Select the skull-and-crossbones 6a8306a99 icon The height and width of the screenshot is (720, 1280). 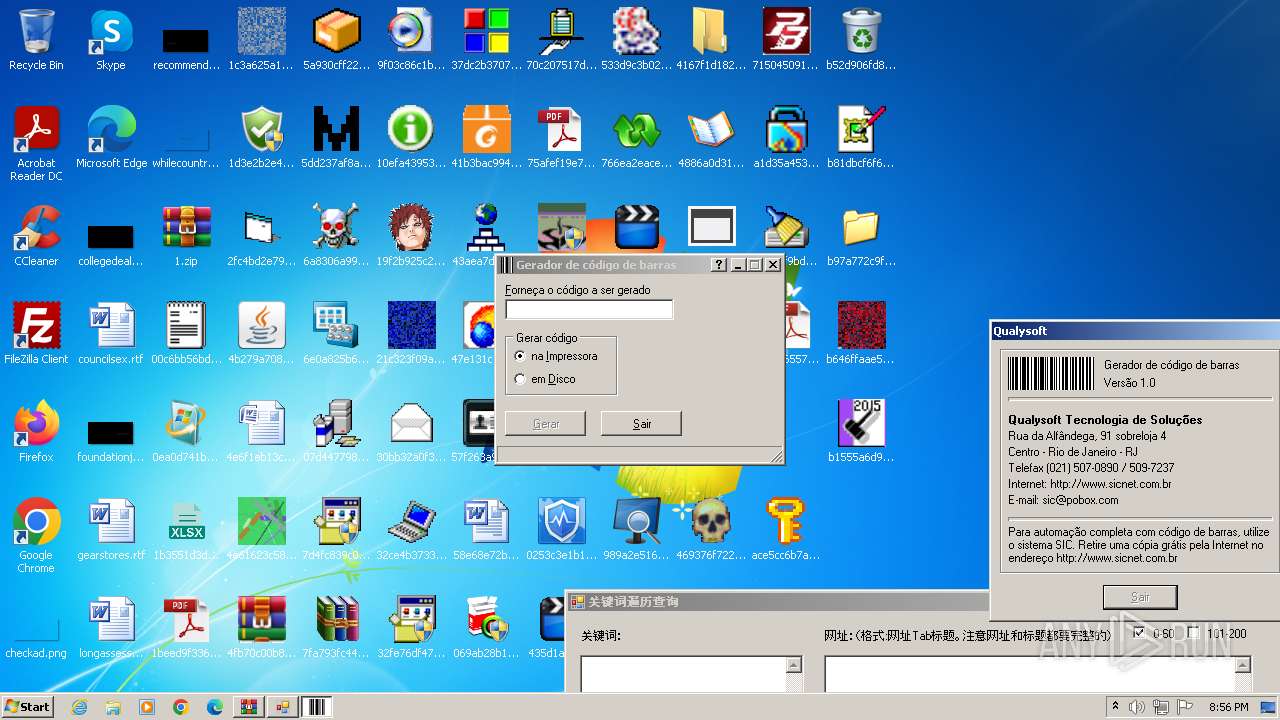[x=335, y=236]
